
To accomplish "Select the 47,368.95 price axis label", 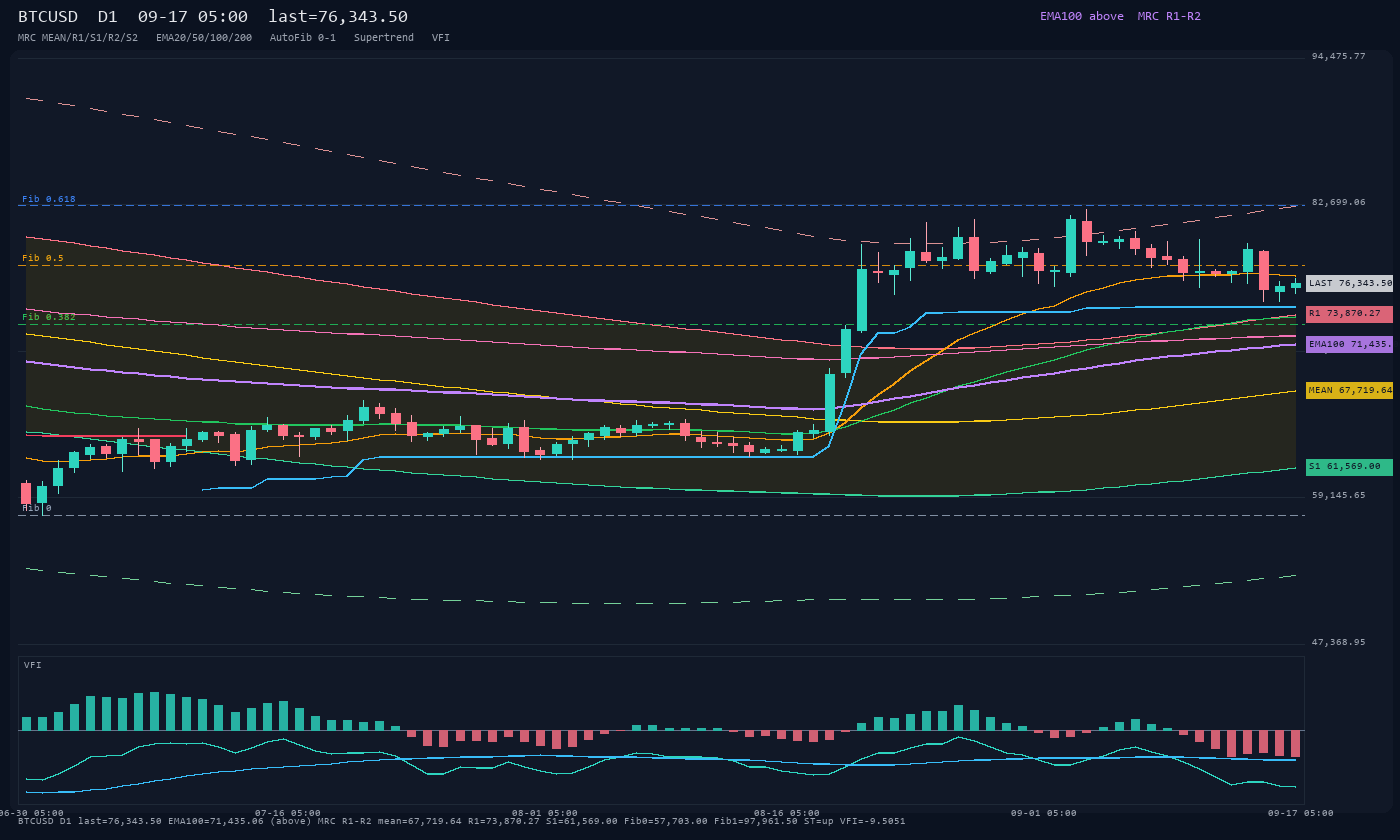I will (1339, 642).
